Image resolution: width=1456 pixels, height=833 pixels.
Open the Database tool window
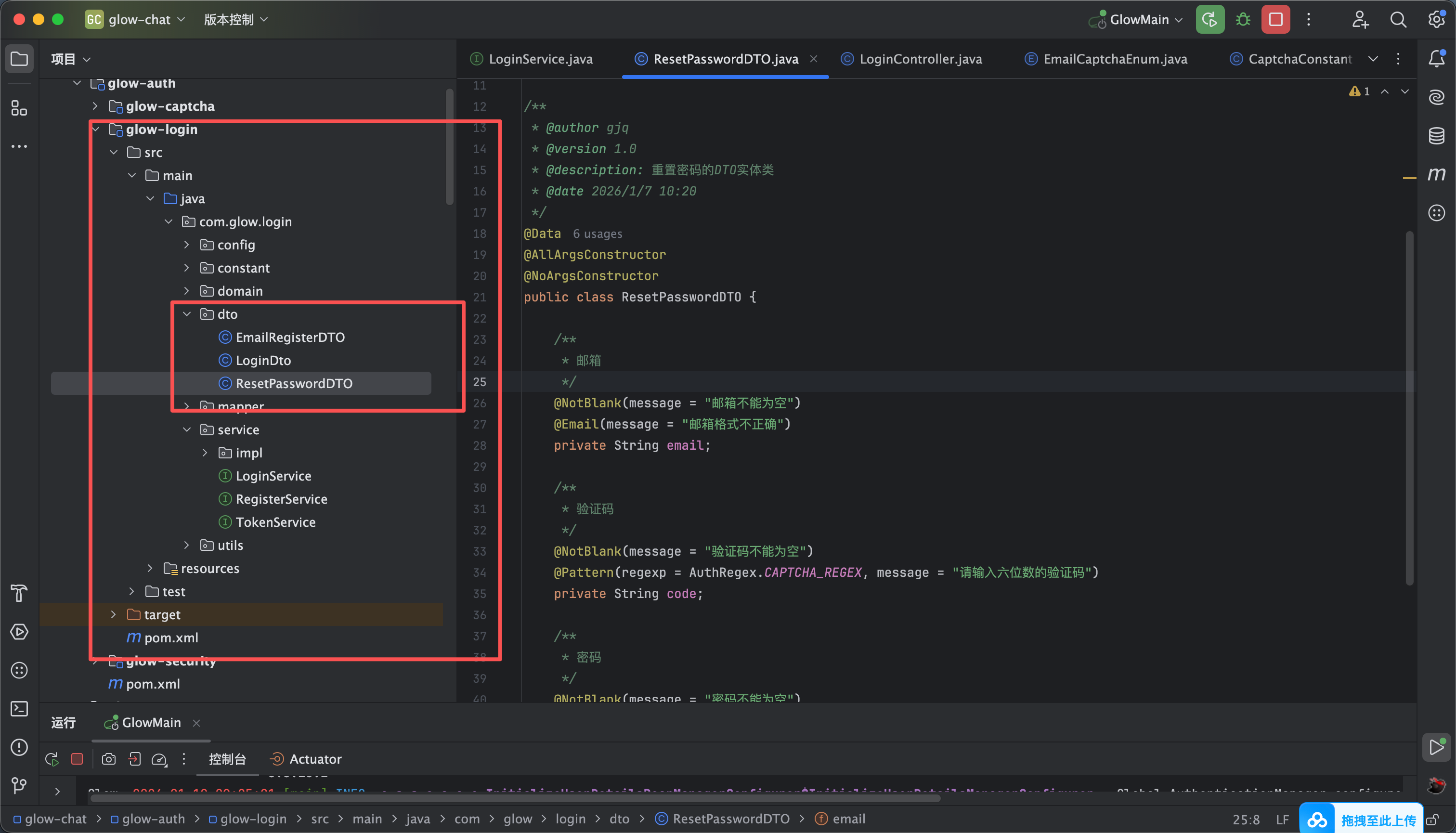click(1436, 136)
